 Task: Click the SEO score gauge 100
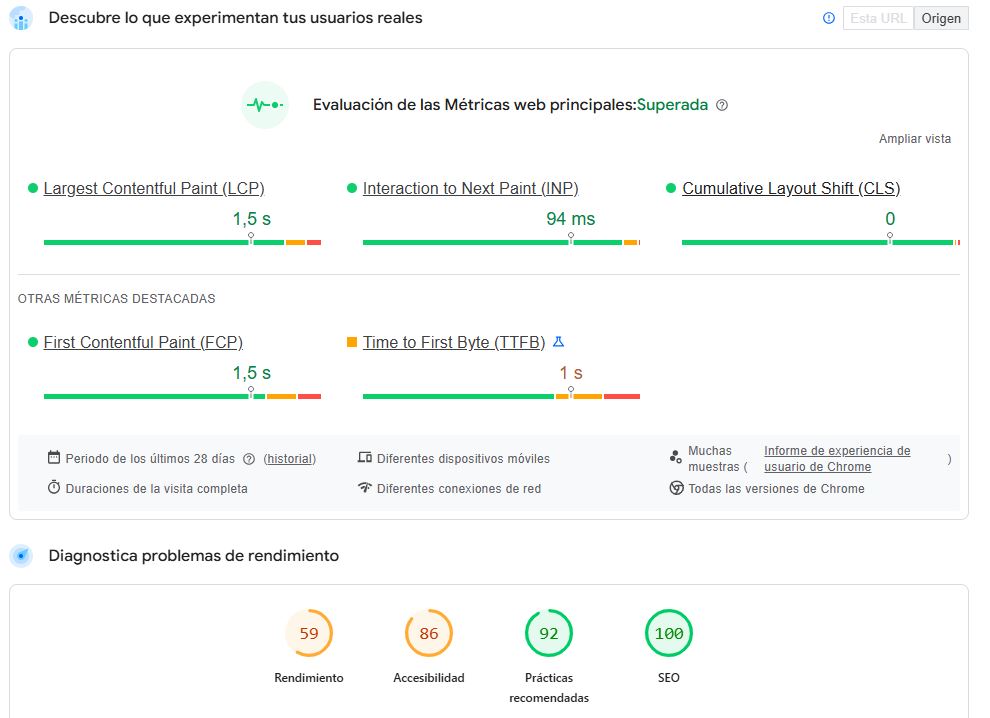[x=669, y=634]
